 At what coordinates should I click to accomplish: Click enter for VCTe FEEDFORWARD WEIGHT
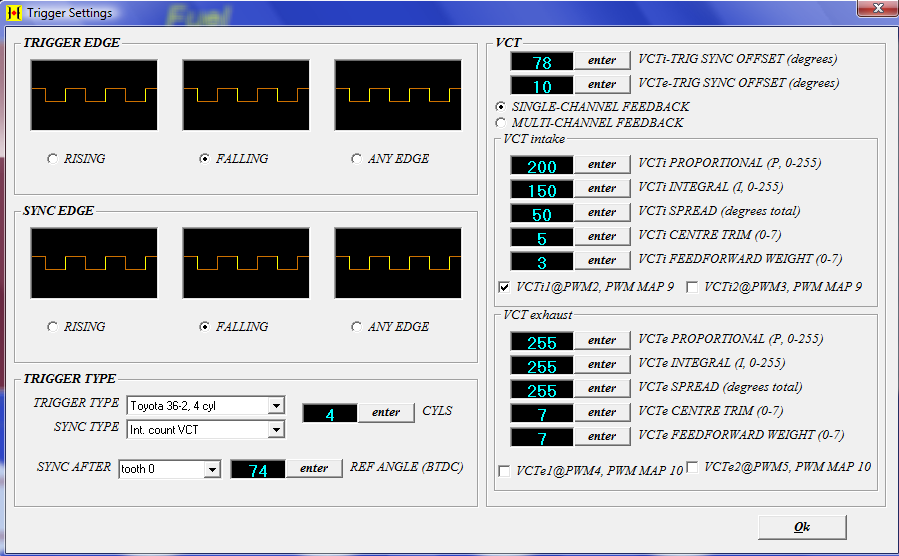point(602,437)
